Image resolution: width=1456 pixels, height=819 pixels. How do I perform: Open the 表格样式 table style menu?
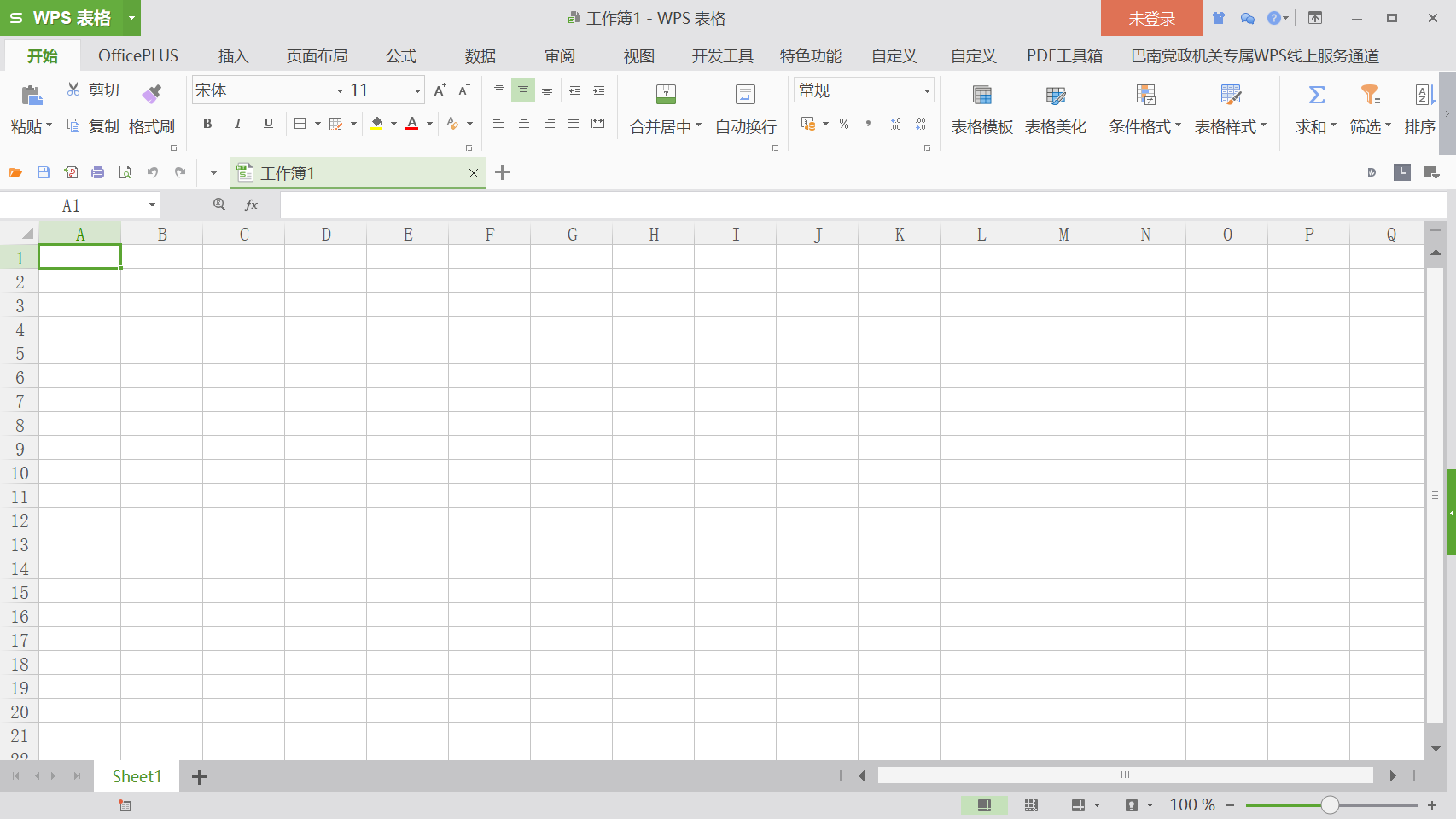(1231, 126)
